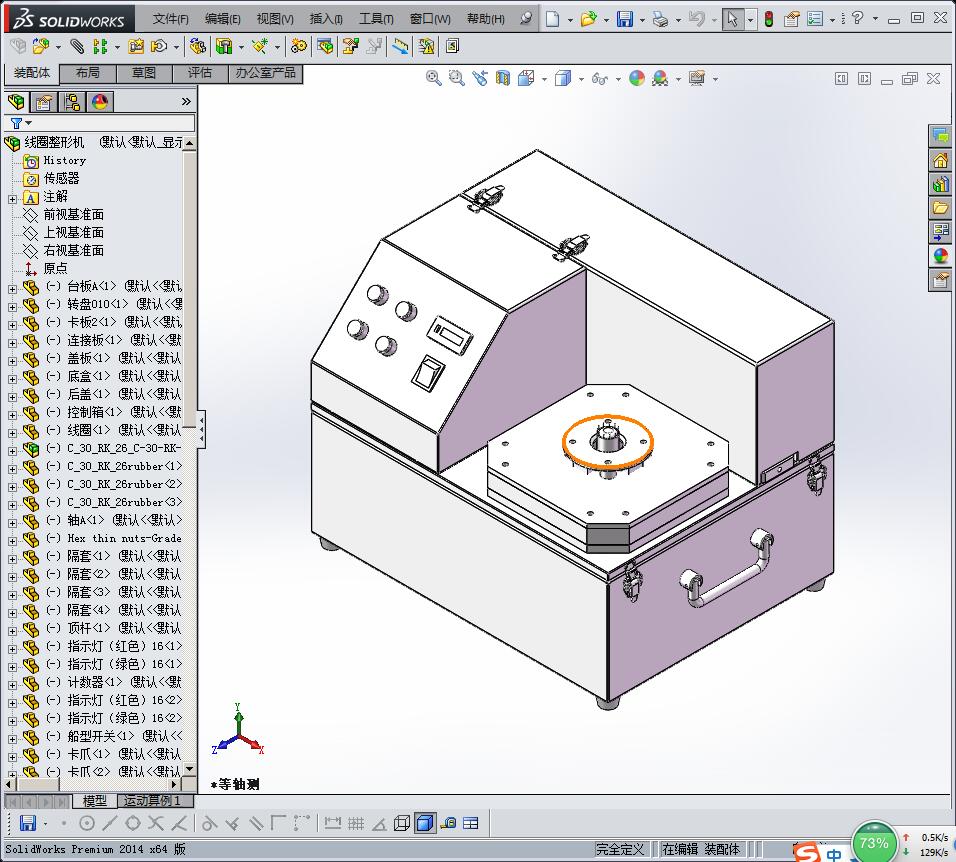
Task: Click the Move Component icon
Action: (x=159, y=46)
